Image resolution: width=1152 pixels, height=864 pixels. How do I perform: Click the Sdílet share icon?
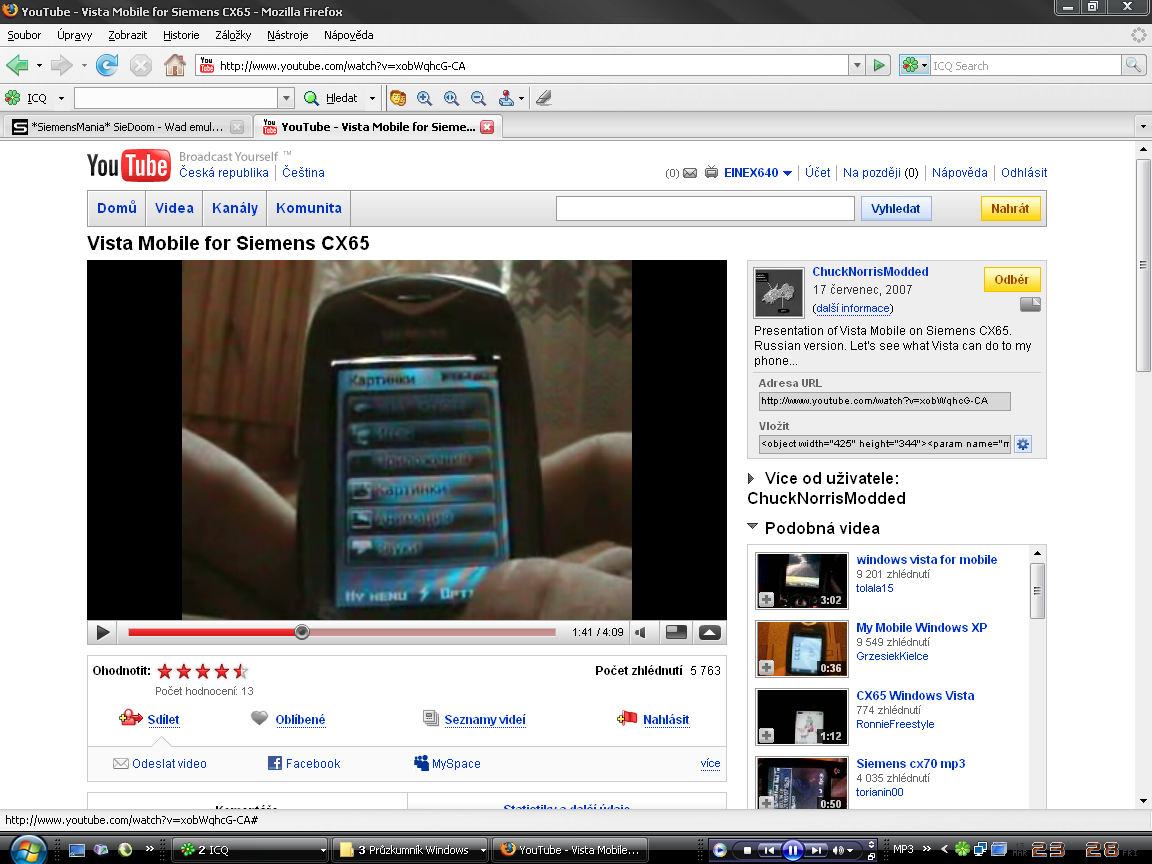tap(131, 718)
